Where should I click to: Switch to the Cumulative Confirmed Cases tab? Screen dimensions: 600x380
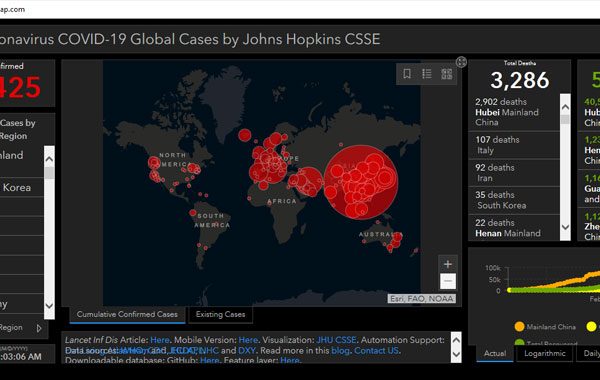click(x=127, y=315)
